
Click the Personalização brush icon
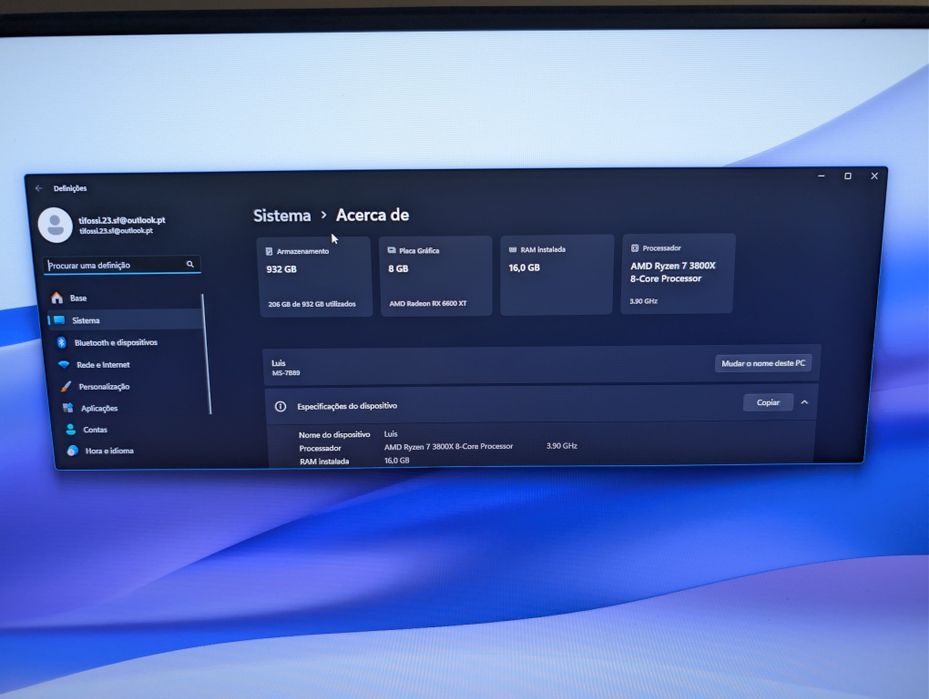click(x=66, y=386)
